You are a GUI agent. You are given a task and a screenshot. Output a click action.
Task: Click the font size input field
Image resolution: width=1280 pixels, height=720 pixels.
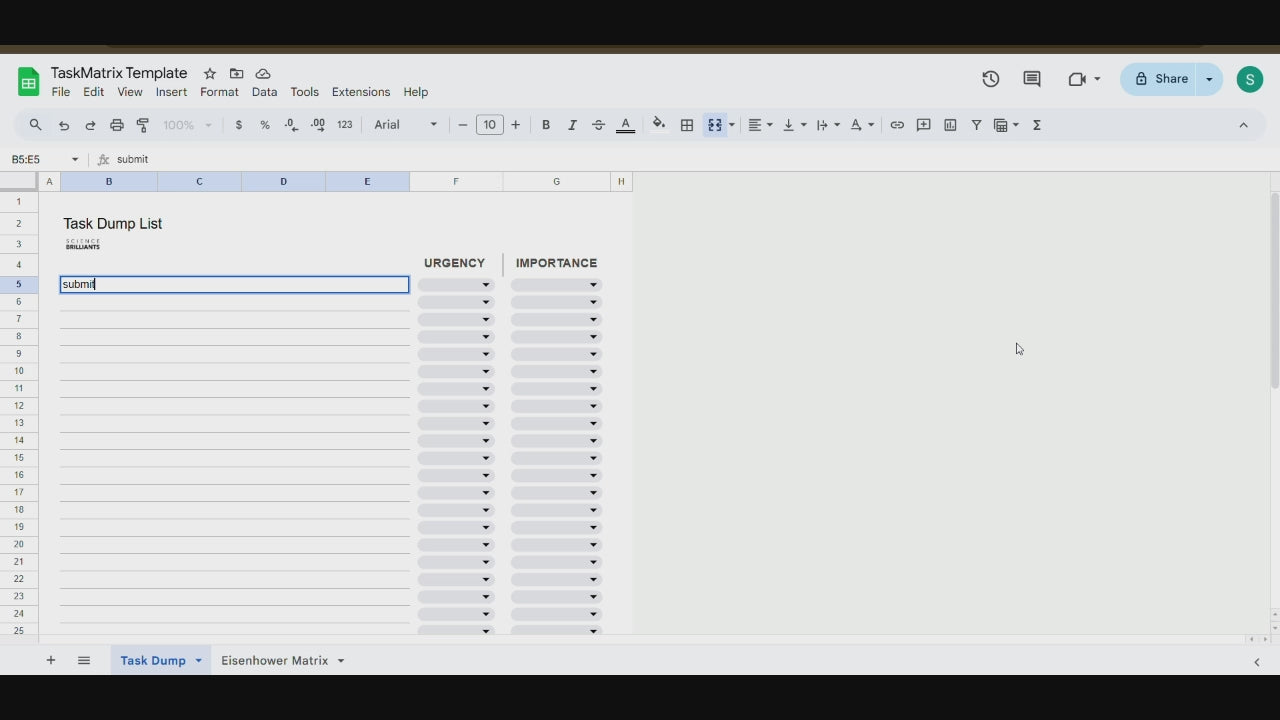pos(489,125)
